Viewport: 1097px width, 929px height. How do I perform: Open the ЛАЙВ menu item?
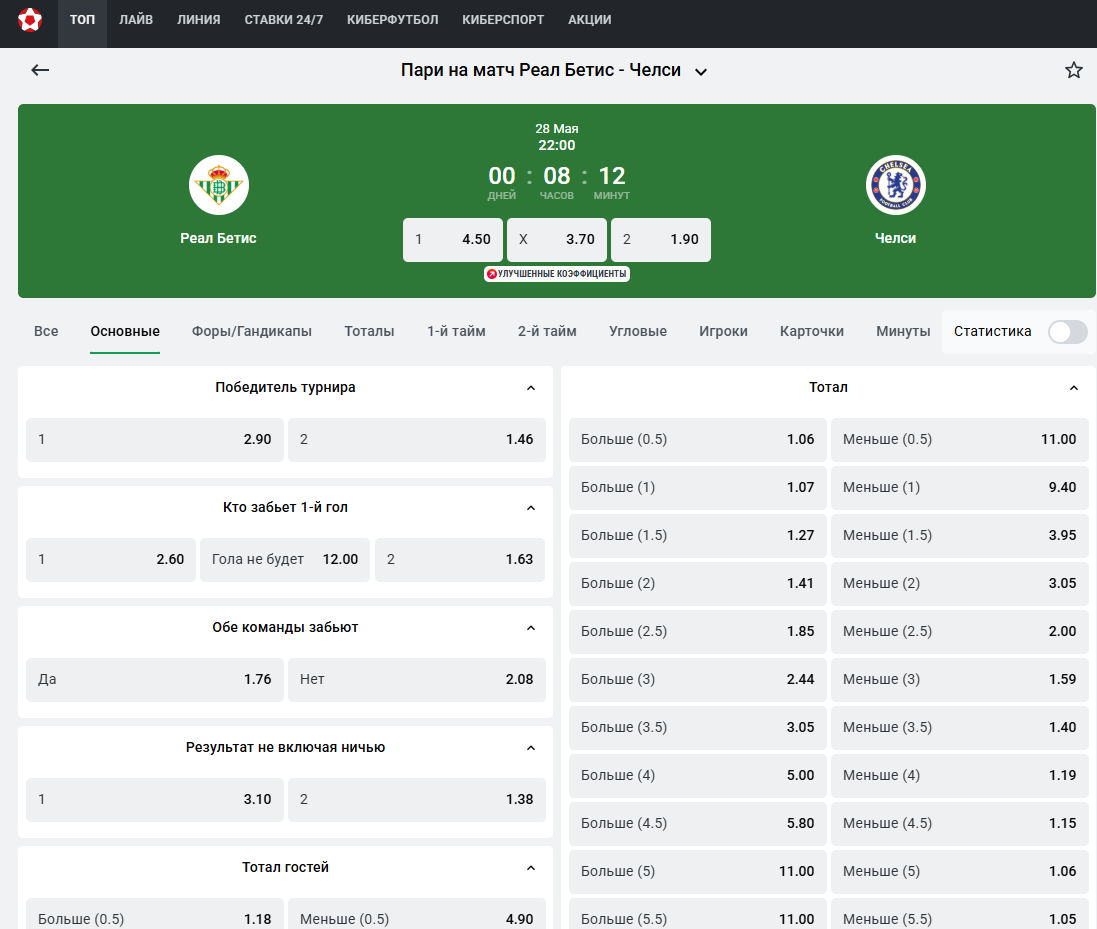tap(136, 20)
